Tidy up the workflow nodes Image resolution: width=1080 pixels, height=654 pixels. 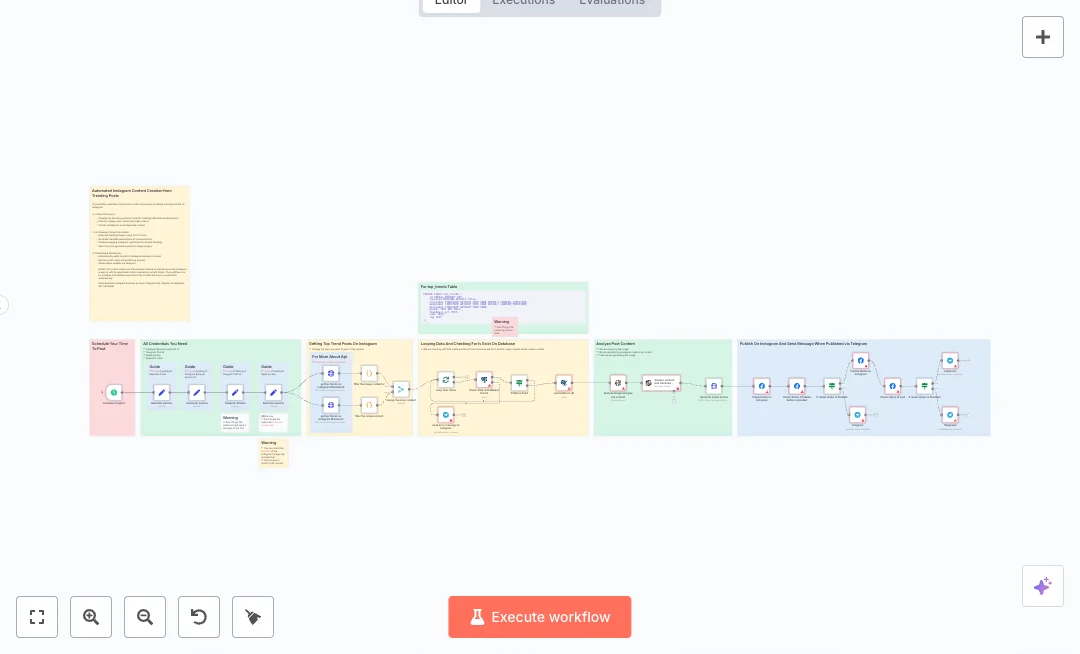click(x=253, y=617)
